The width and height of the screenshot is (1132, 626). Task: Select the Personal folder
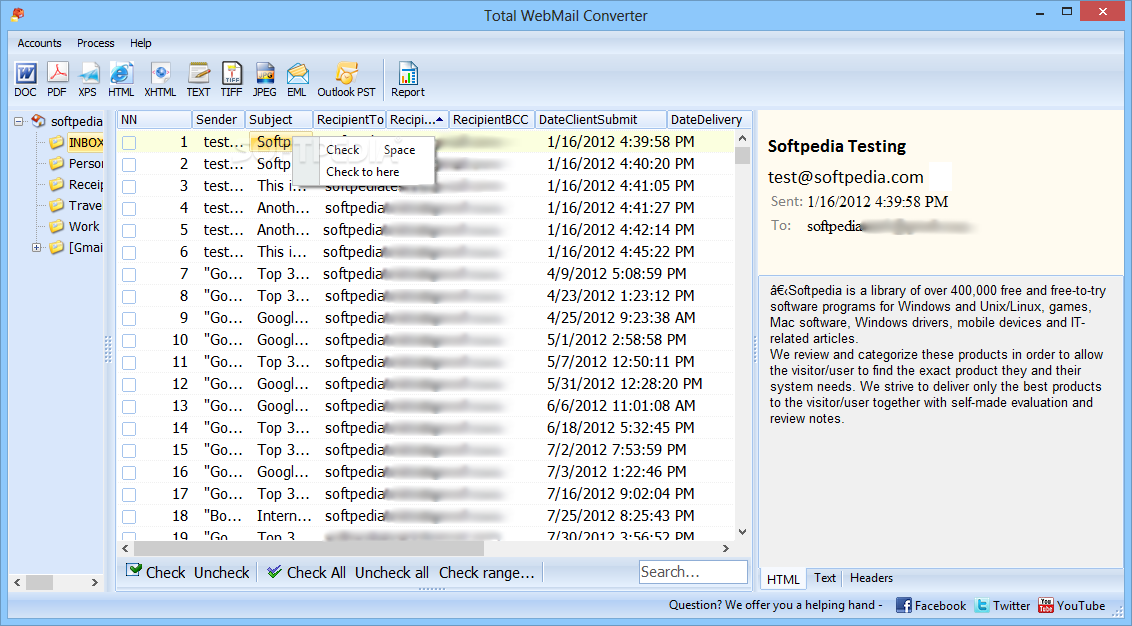coord(85,163)
